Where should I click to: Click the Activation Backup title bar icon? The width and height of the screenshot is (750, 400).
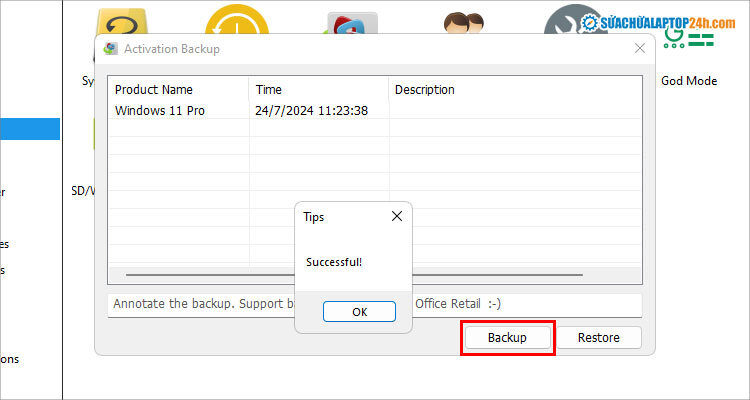click(110, 48)
